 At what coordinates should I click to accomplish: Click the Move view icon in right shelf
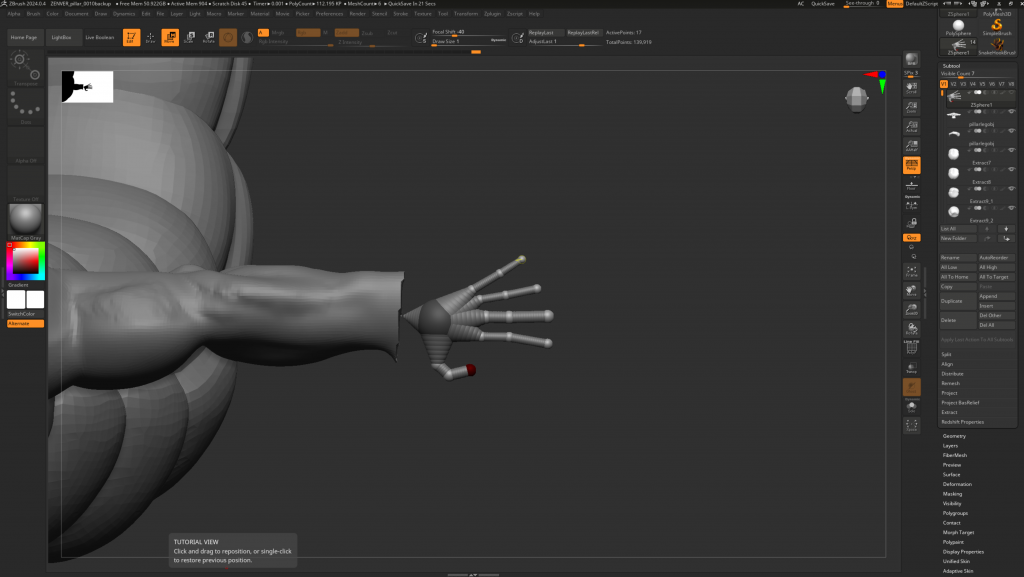[x=912, y=290]
